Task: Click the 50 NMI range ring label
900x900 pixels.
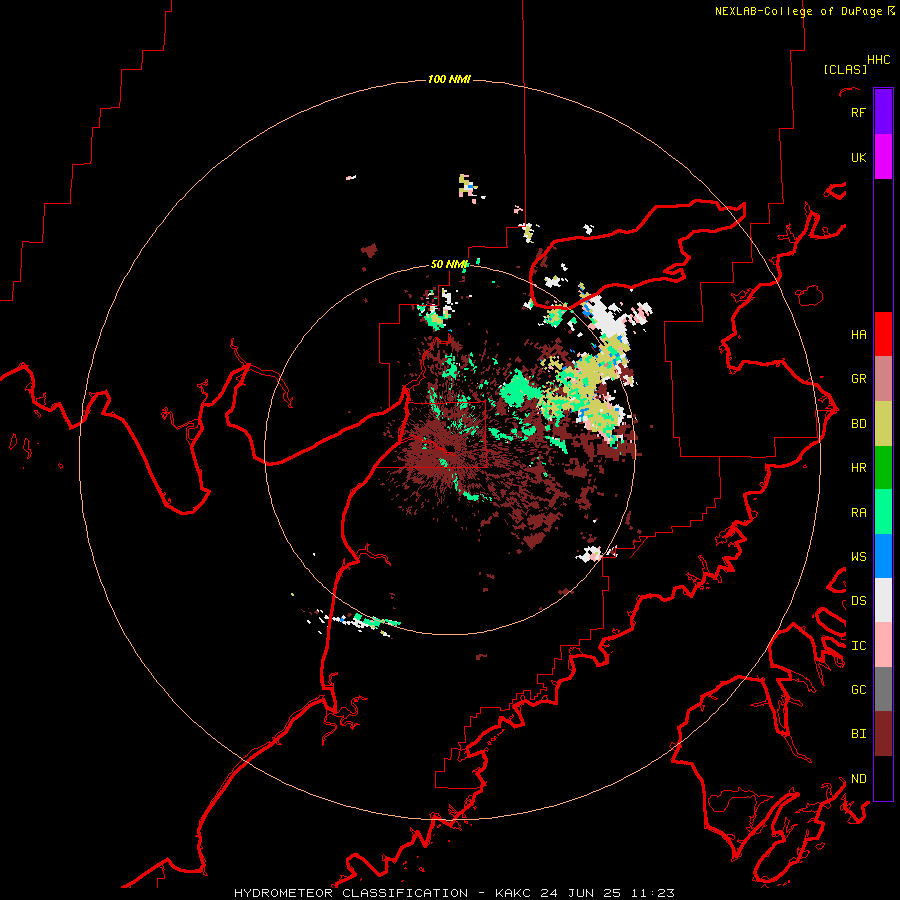Action: click(x=449, y=264)
